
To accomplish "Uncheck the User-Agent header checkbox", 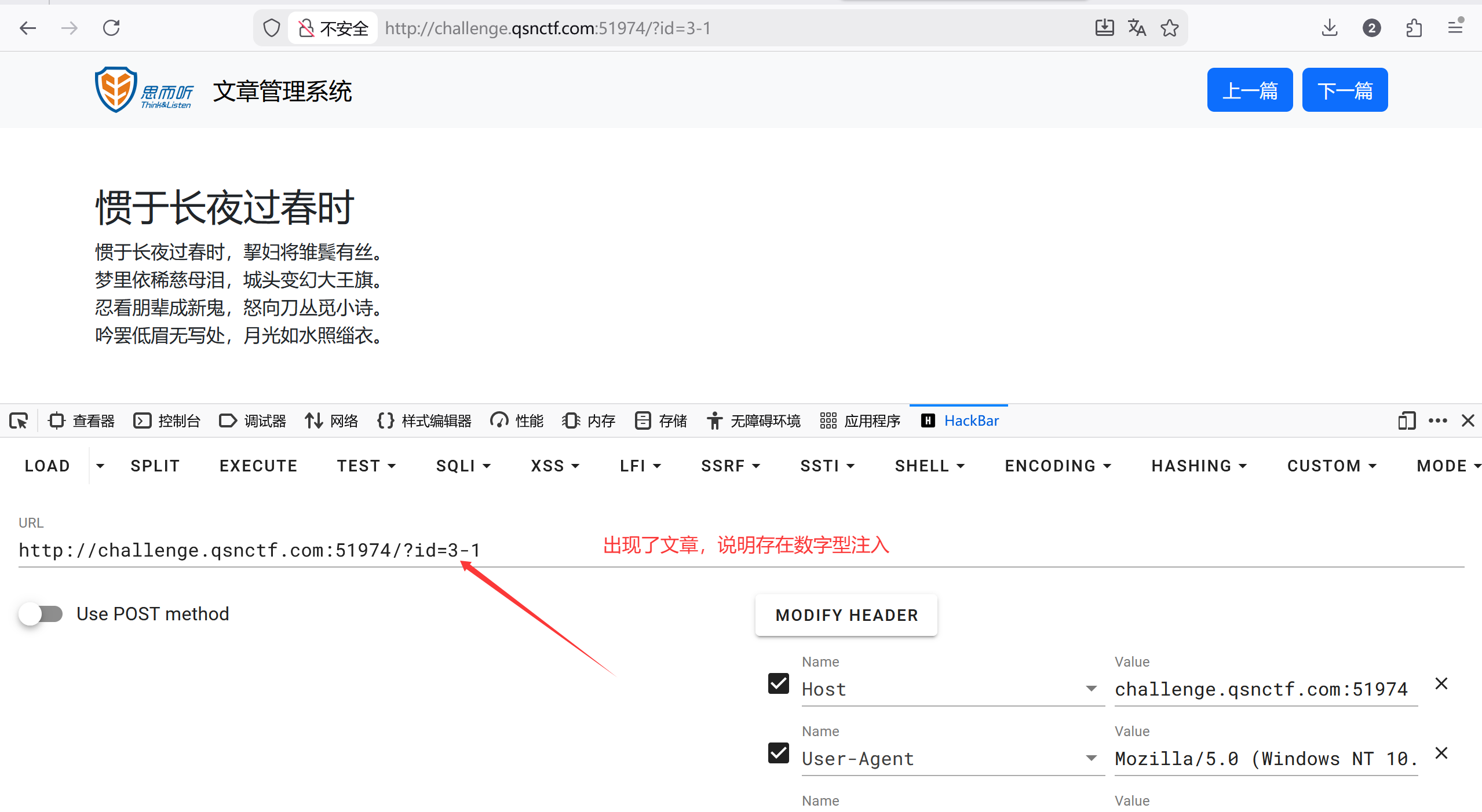I will [x=778, y=753].
